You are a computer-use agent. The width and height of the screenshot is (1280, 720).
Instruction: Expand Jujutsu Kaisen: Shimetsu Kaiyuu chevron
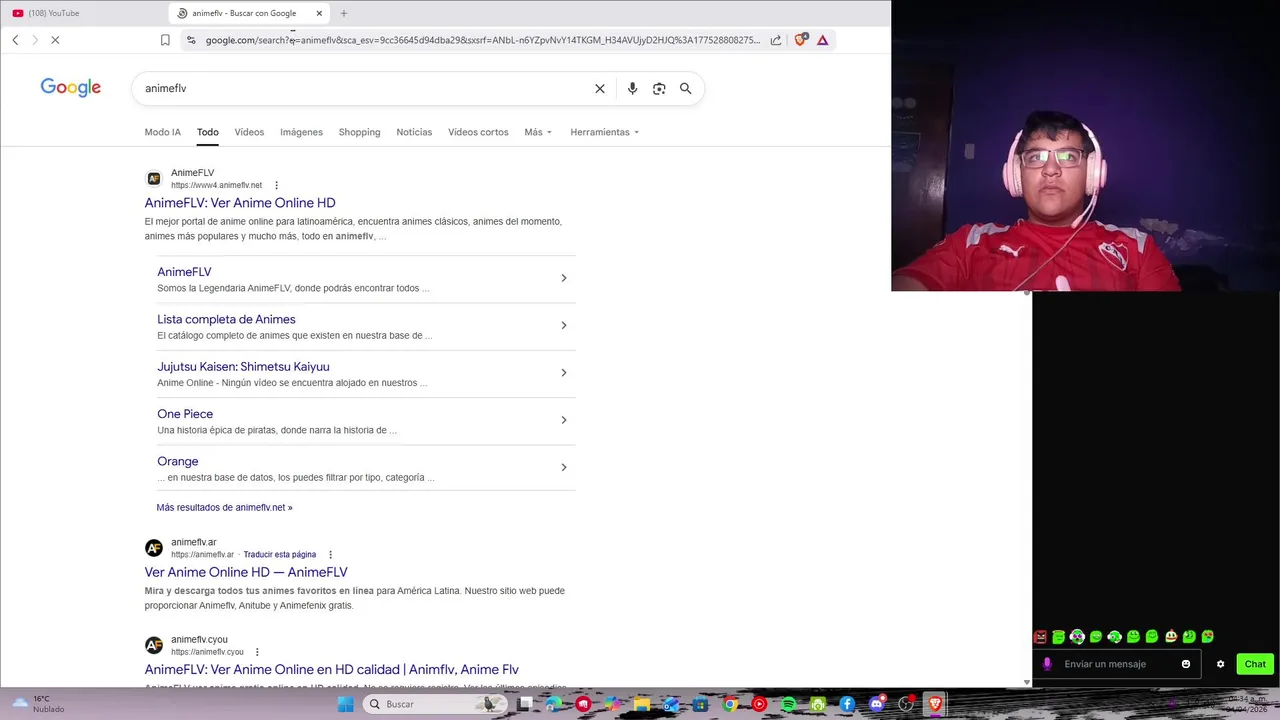(564, 373)
